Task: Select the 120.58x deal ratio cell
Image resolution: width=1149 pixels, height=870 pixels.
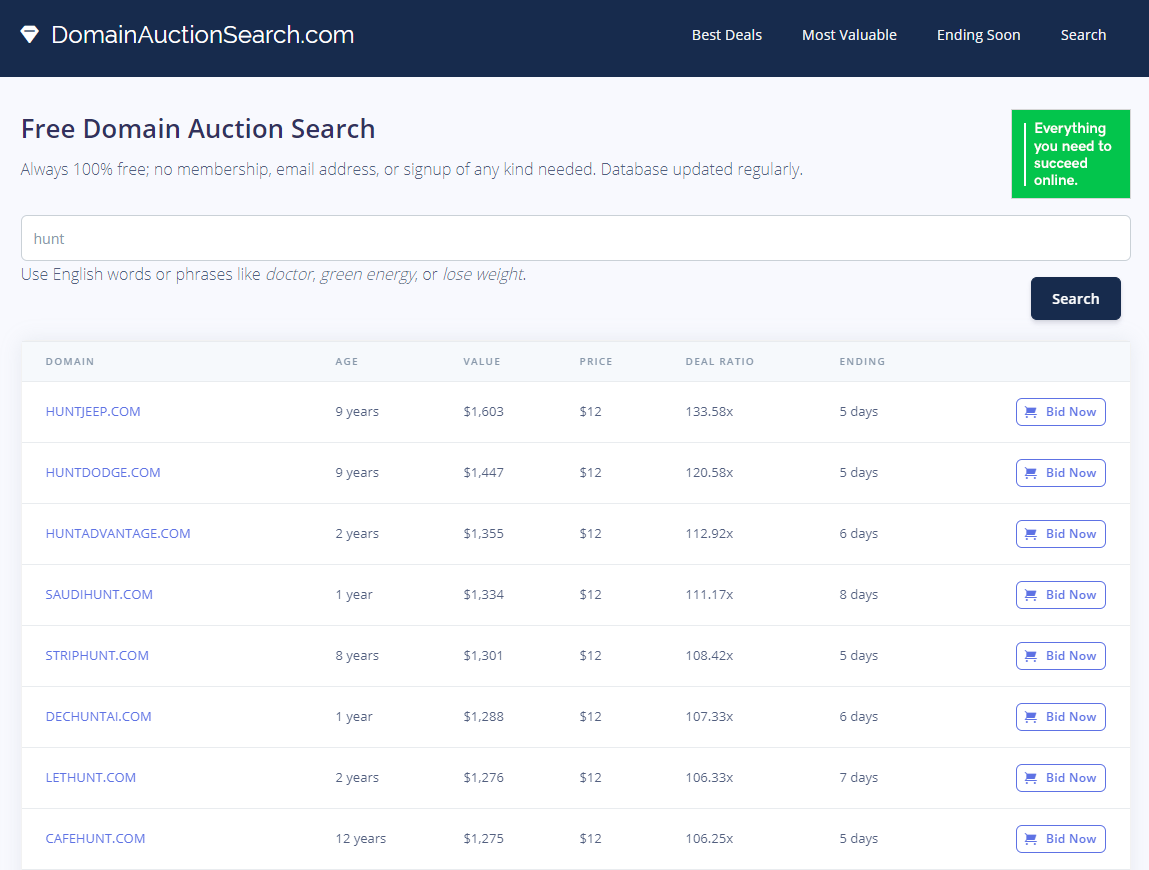Action: [709, 473]
